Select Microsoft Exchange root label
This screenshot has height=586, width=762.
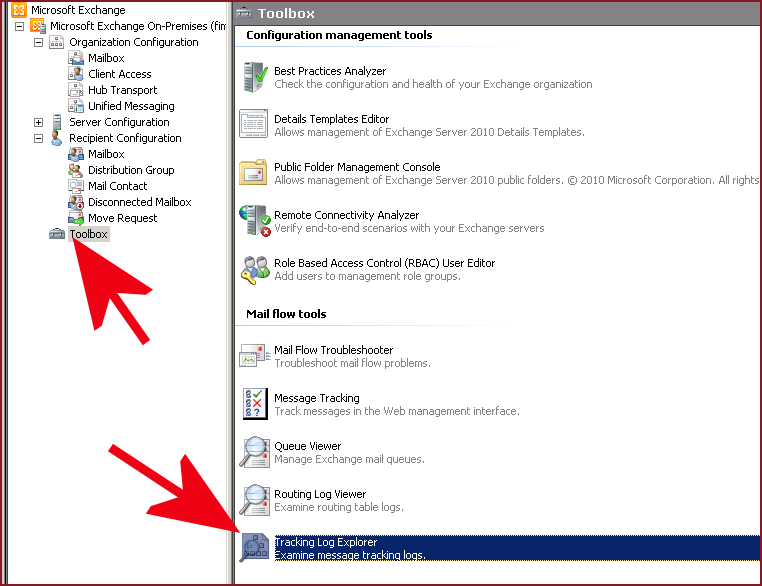click(x=78, y=10)
